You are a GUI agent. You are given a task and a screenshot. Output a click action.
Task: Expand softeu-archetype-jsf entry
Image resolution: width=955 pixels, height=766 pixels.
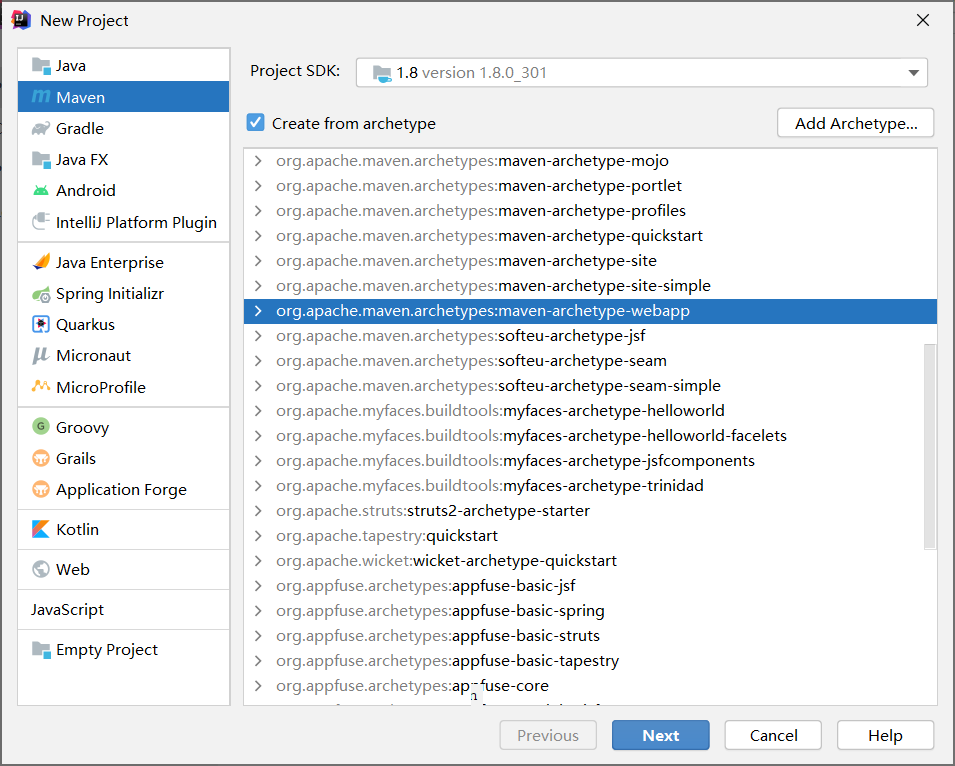[x=258, y=336]
